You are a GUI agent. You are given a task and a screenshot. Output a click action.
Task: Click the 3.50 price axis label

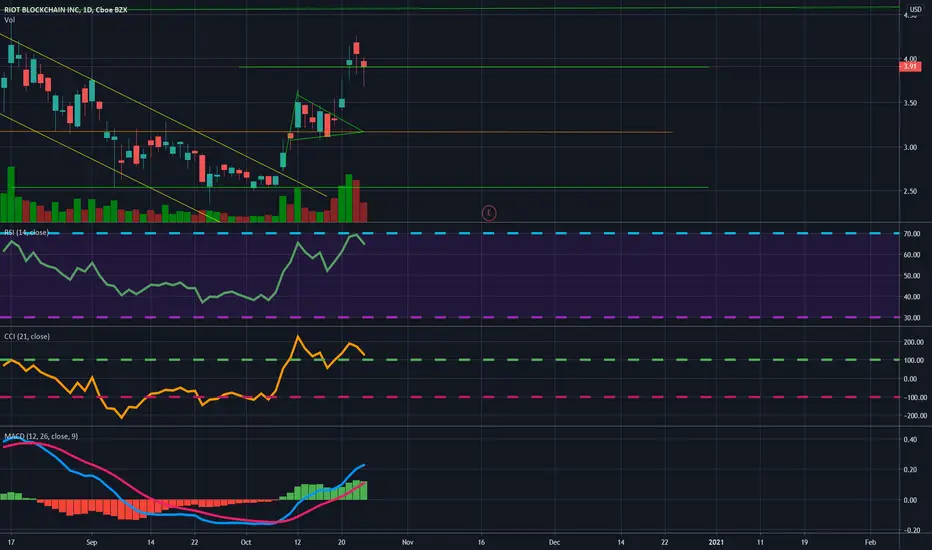point(910,103)
